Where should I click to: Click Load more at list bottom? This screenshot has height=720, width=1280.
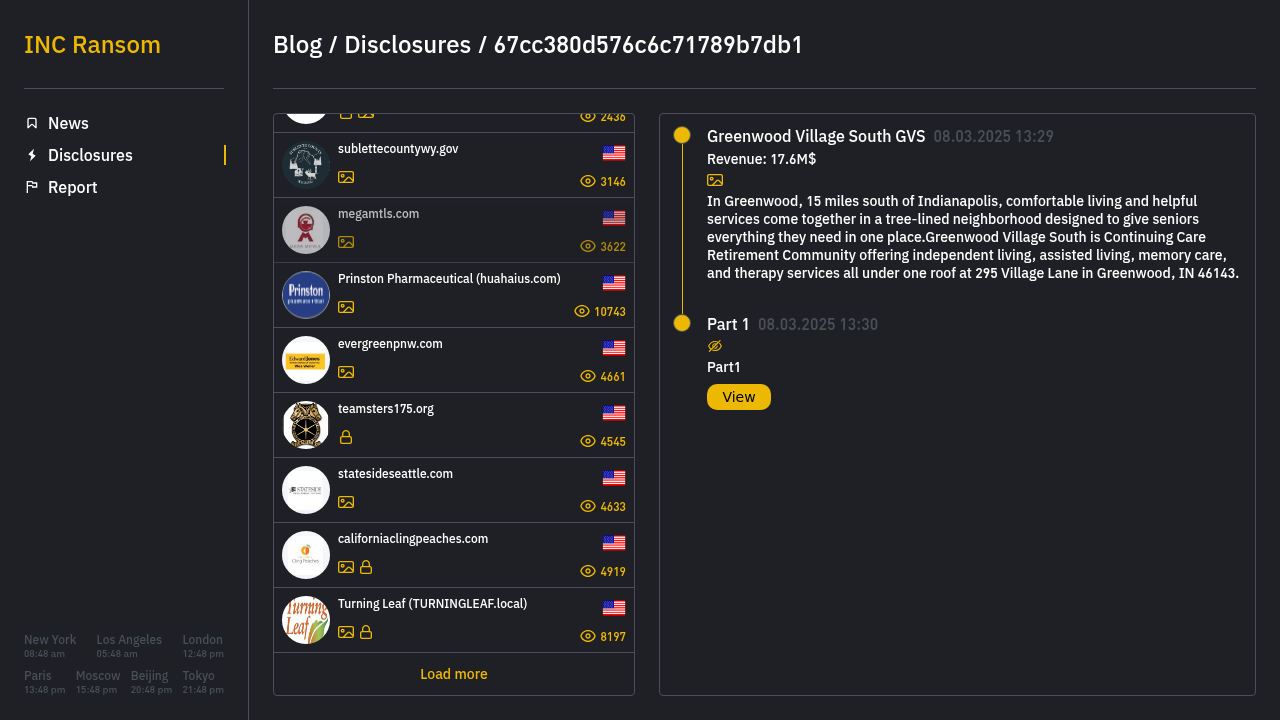pos(454,674)
